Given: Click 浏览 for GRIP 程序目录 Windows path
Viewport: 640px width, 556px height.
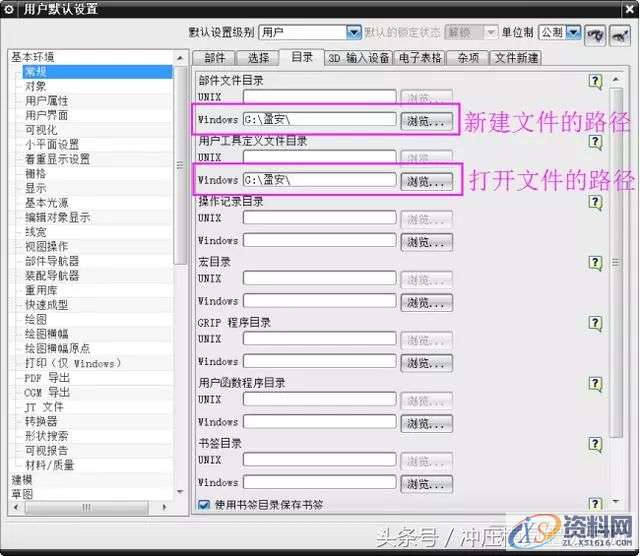Looking at the screenshot, I should [427, 363].
